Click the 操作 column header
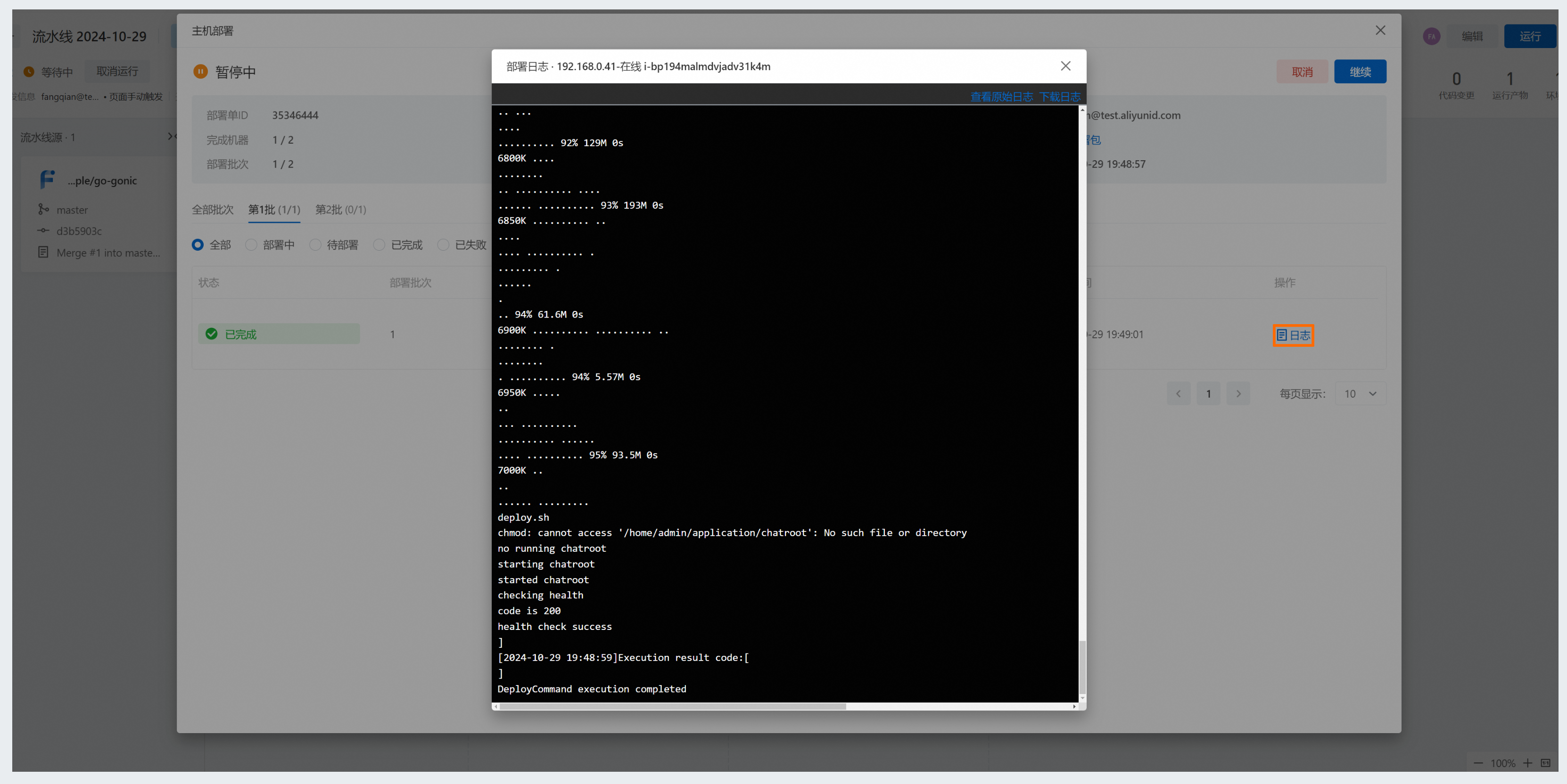 point(1285,283)
